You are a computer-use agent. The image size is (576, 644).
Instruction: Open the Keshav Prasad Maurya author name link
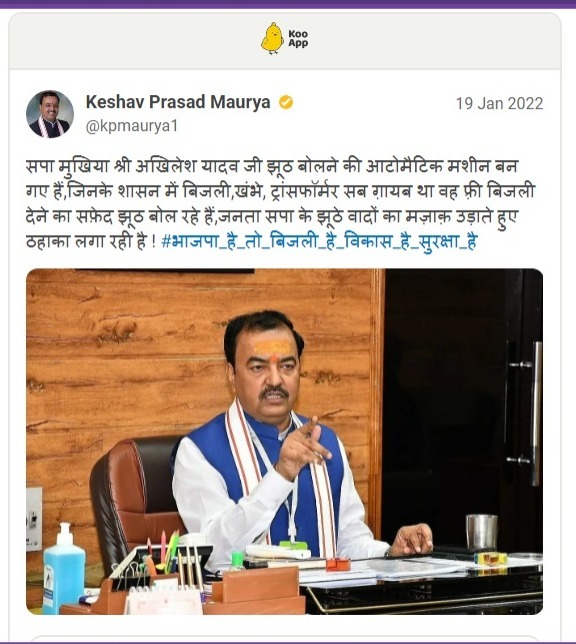[178, 102]
